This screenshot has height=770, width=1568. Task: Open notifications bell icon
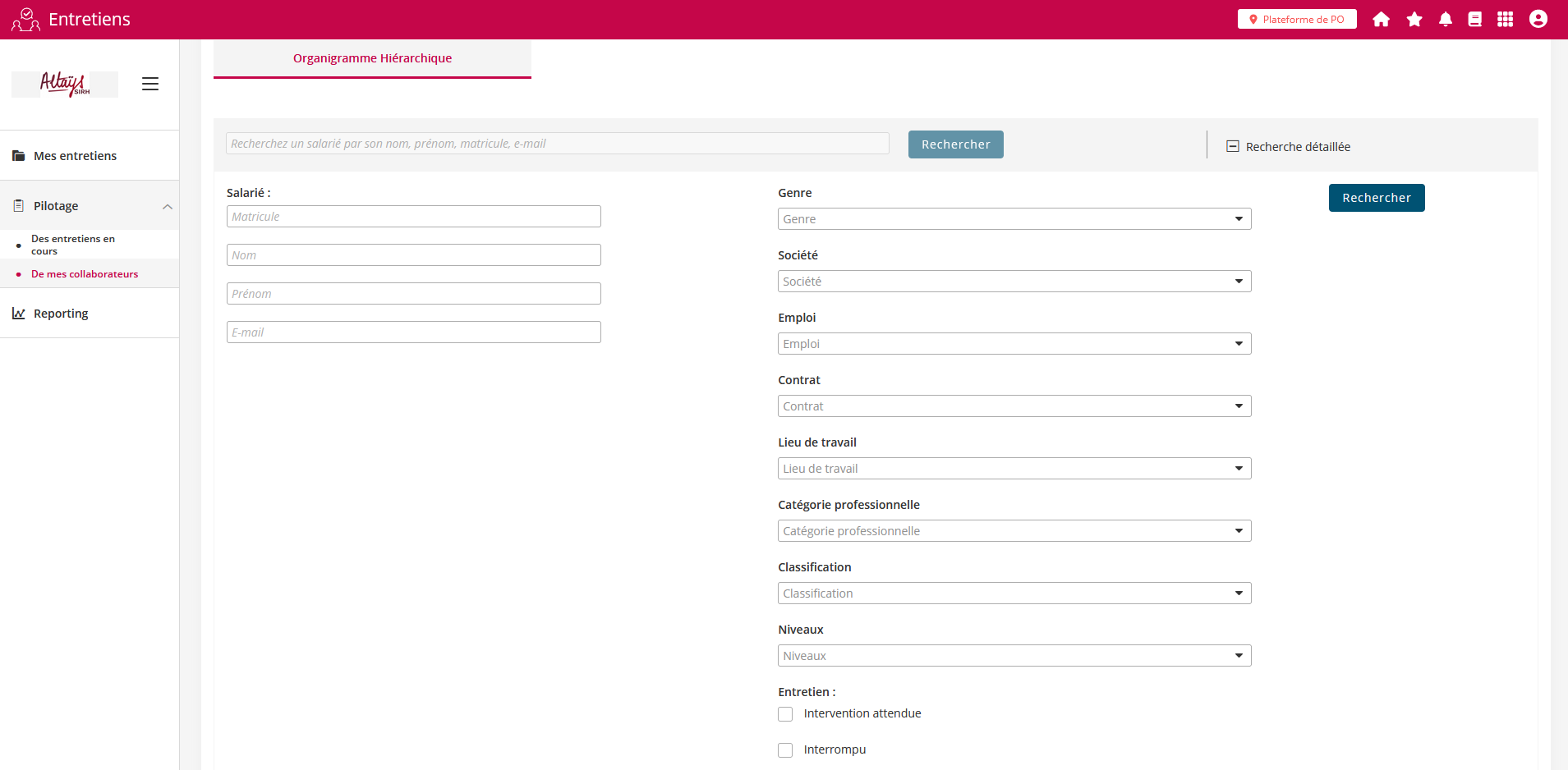tap(1445, 20)
